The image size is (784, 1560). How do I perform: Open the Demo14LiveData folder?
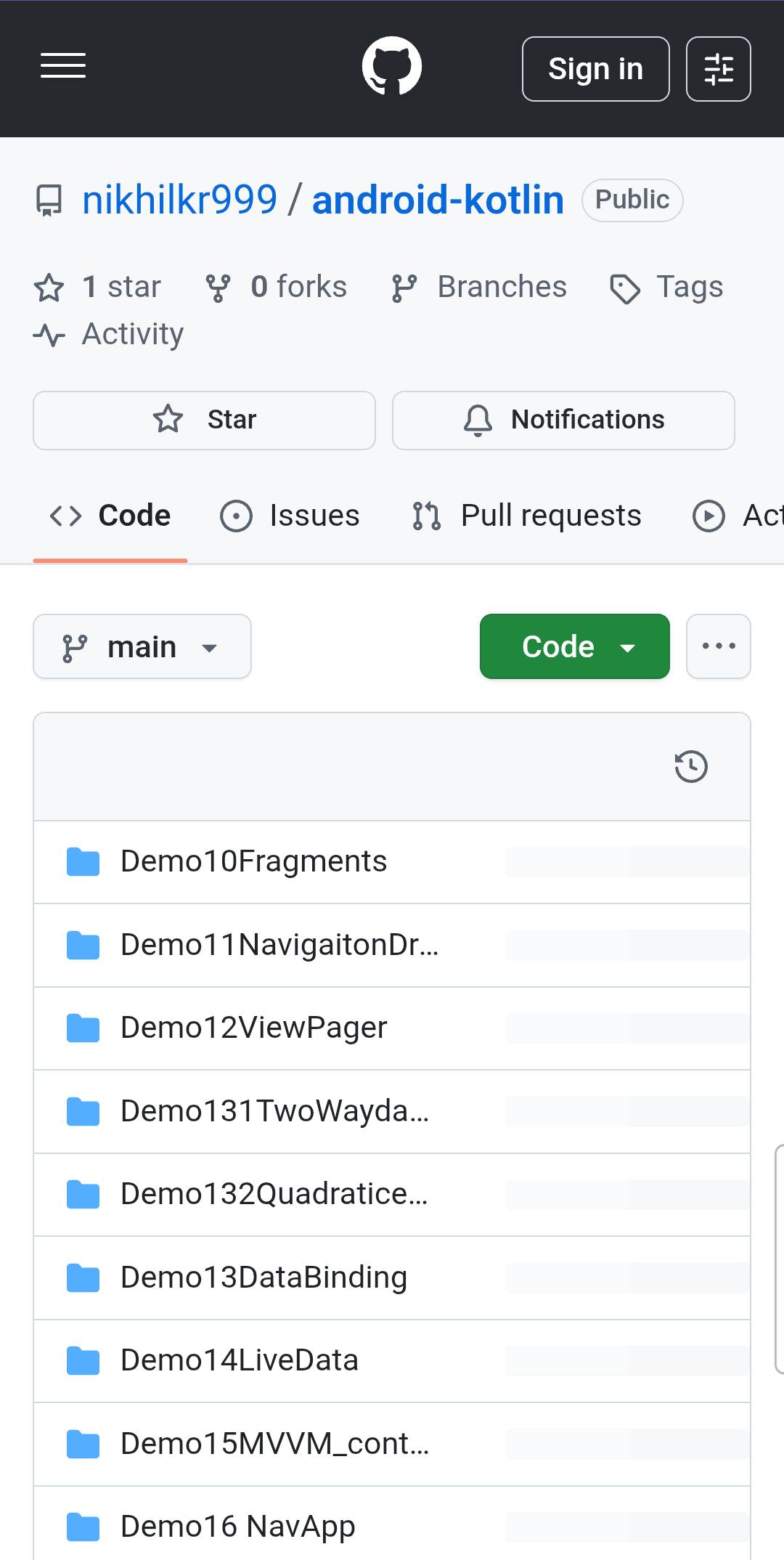(x=240, y=1360)
